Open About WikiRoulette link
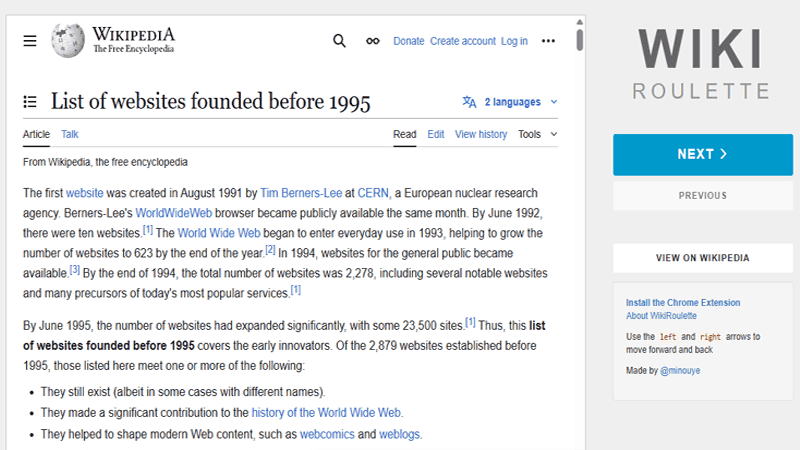The image size is (800, 450). [661, 316]
